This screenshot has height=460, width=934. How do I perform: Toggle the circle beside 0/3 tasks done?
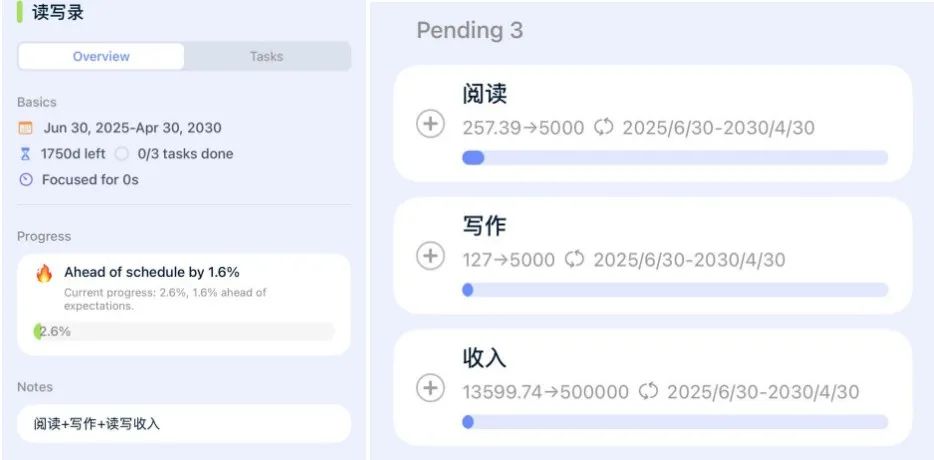[x=122, y=154]
